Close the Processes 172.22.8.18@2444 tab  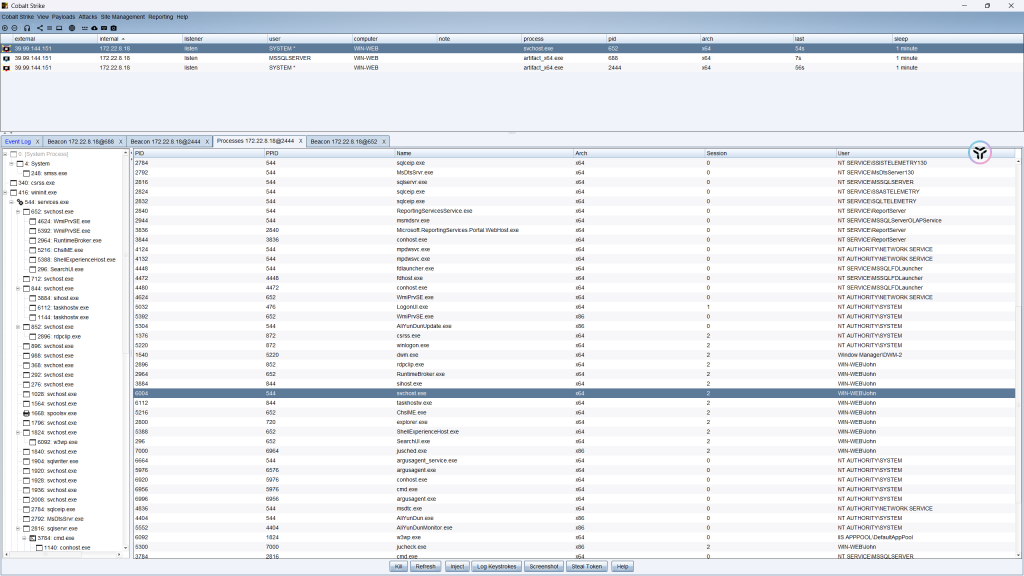point(301,141)
